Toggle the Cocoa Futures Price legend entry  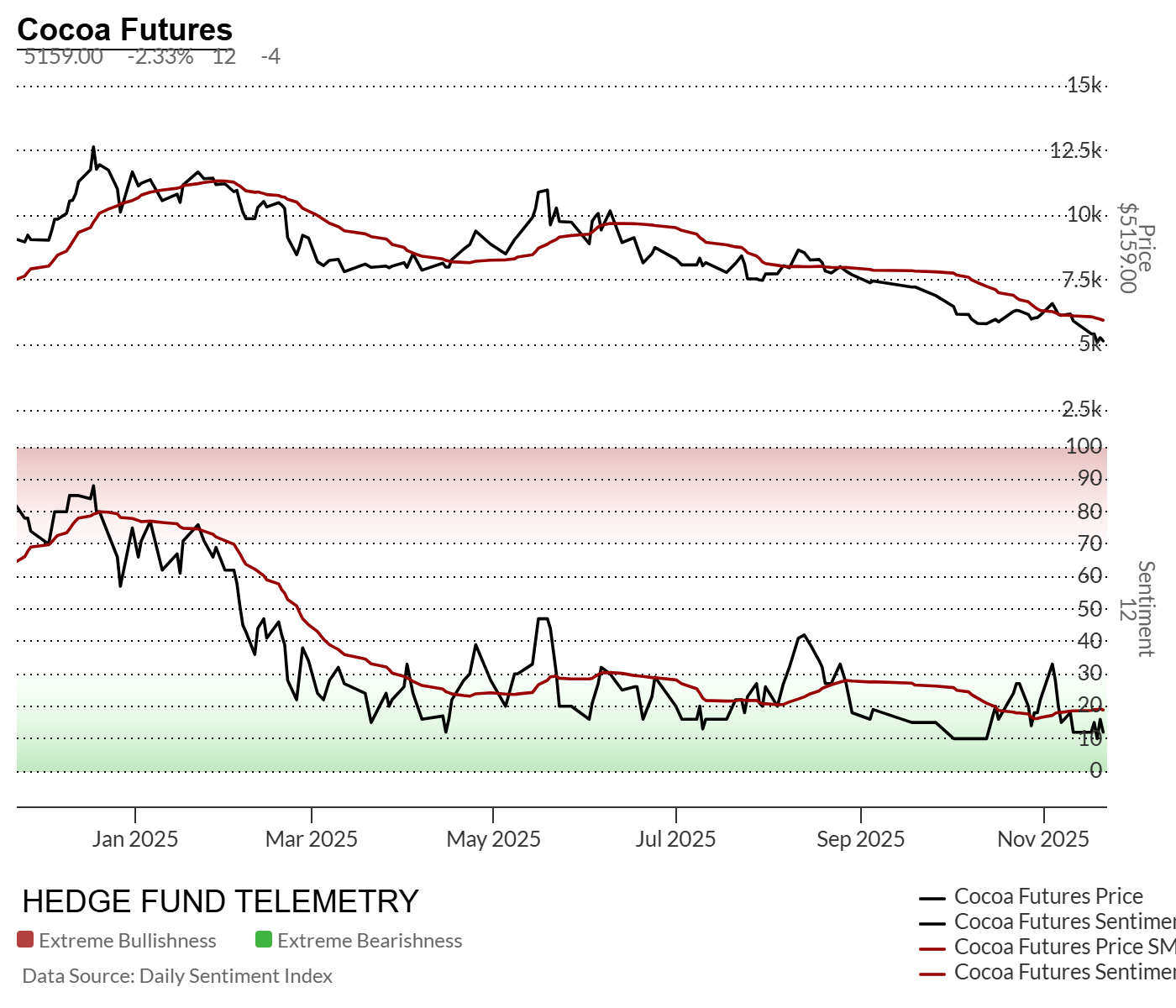[x=1047, y=896]
